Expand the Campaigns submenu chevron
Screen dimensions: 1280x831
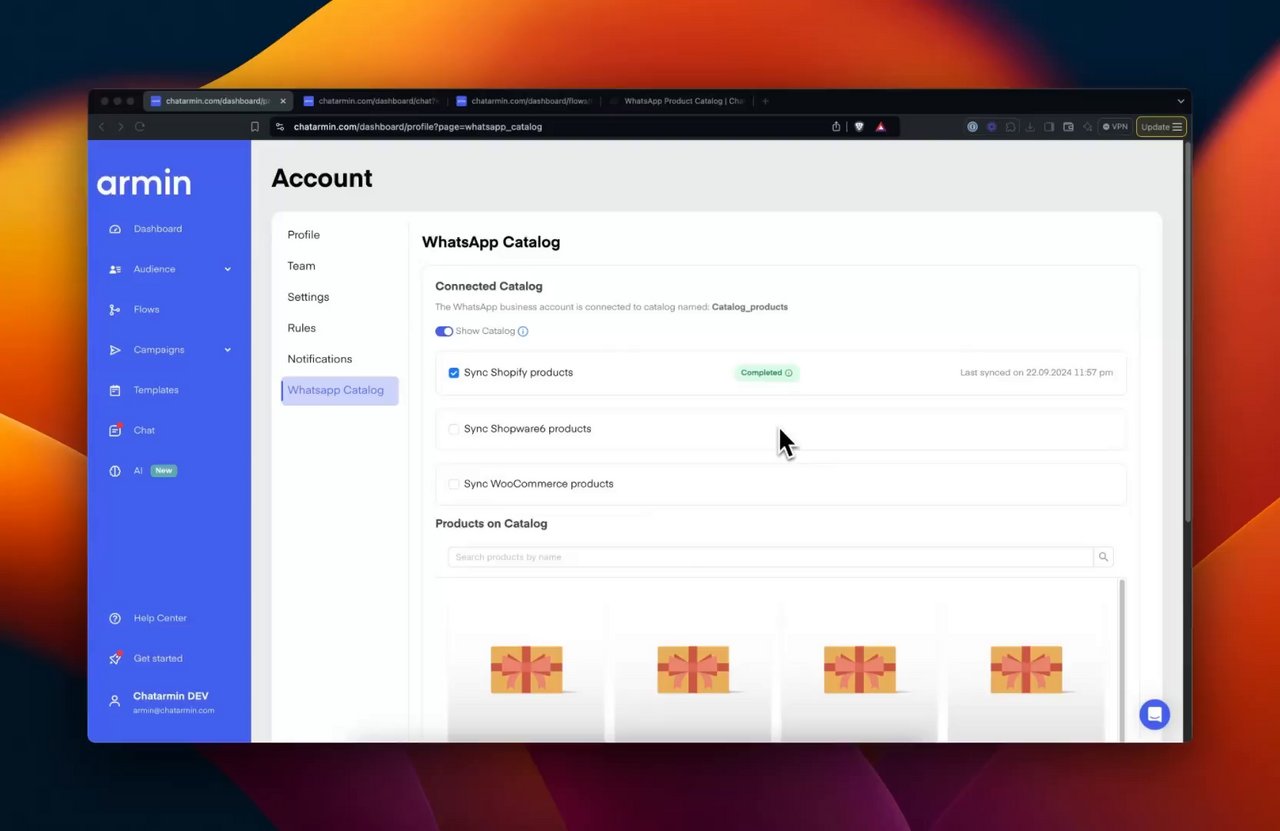pyautogui.click(x=228, y=350)
